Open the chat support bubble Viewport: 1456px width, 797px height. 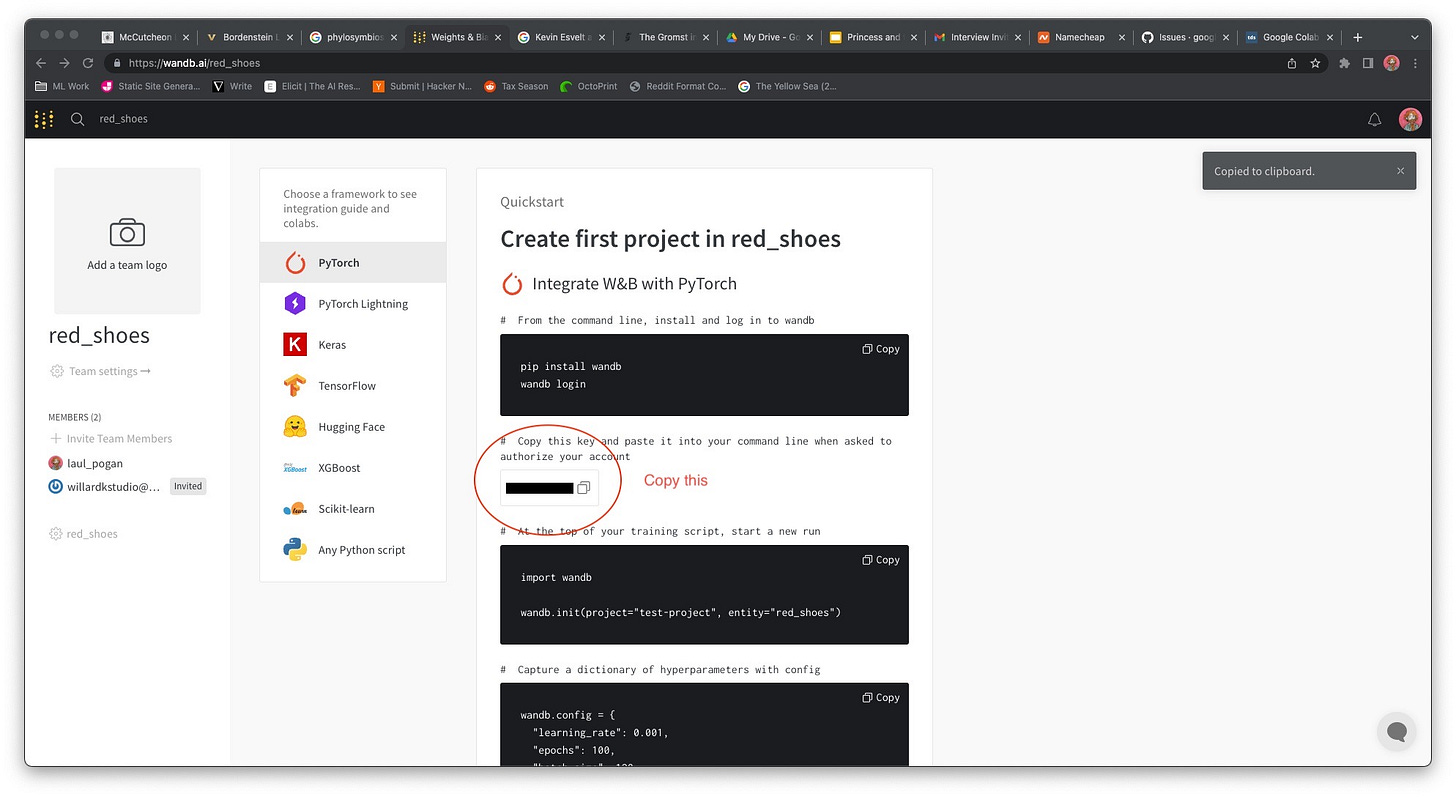pyautogui.click(x=1397, y=732)
